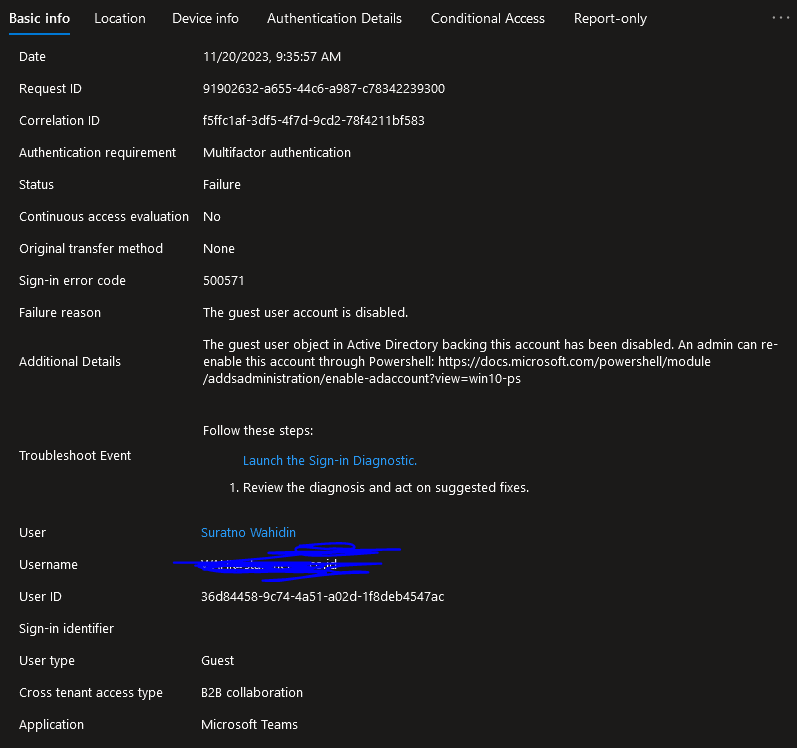Click the Request ID value
This screenshot has height=748, width=797.
click(x=324, y=88)
